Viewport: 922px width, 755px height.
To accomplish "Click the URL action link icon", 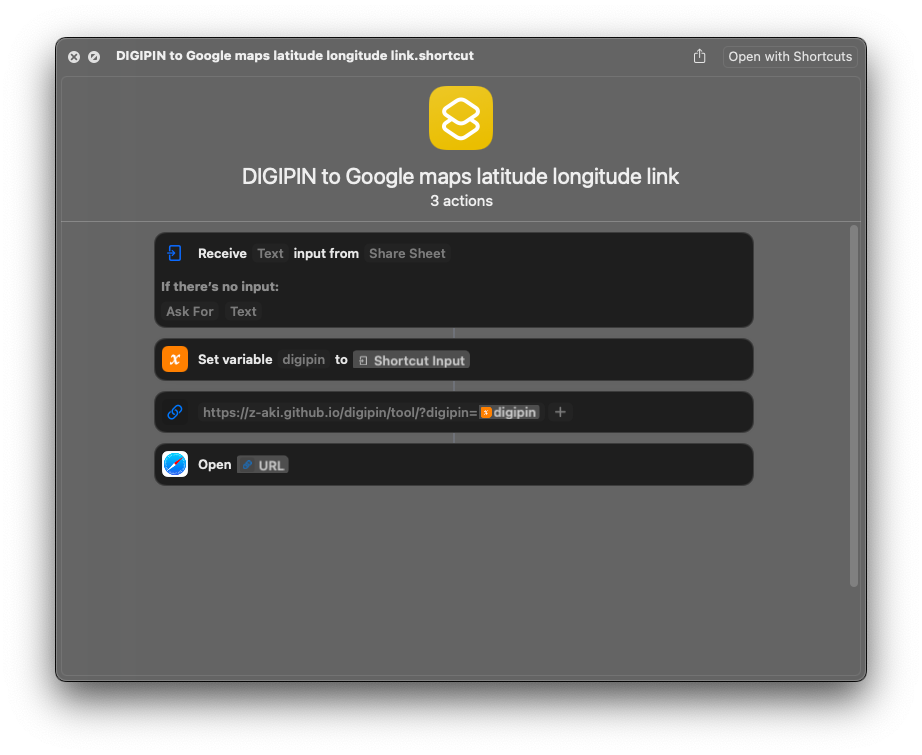I will pos(175,412).
